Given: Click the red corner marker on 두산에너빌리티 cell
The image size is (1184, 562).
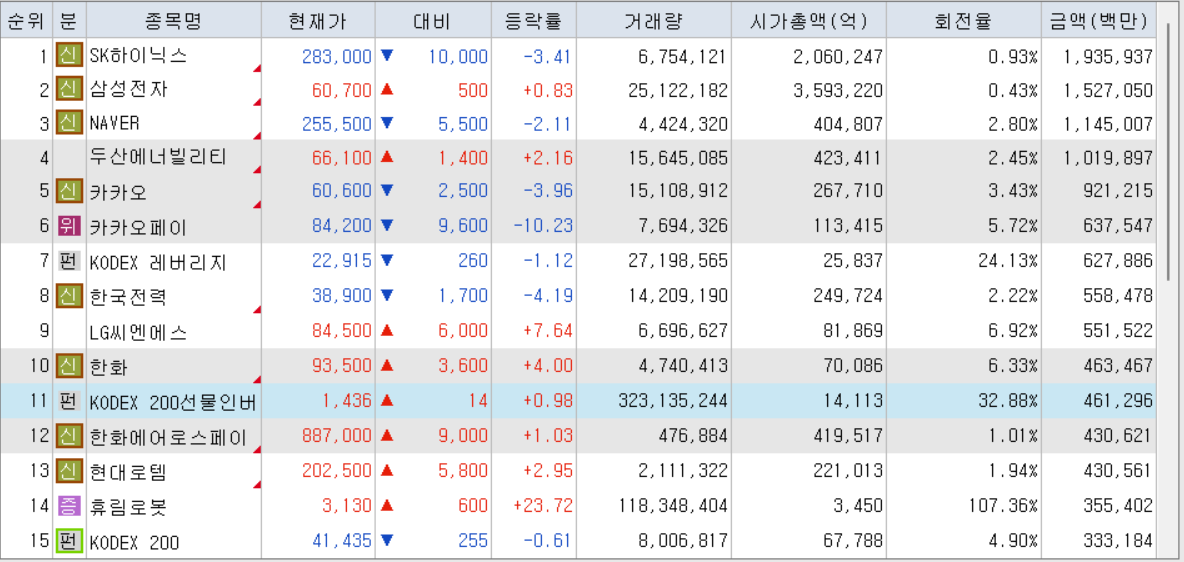Looking at the screenshot, I should point(256,170).
